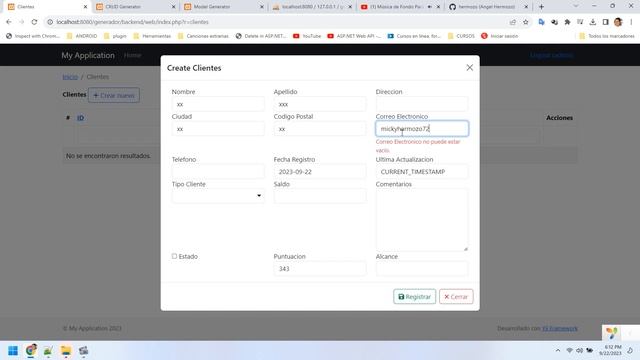Open the Canciones extranas bookmarks folder
640x360 pixels.
pyautogui.click(x=203, y=36)
